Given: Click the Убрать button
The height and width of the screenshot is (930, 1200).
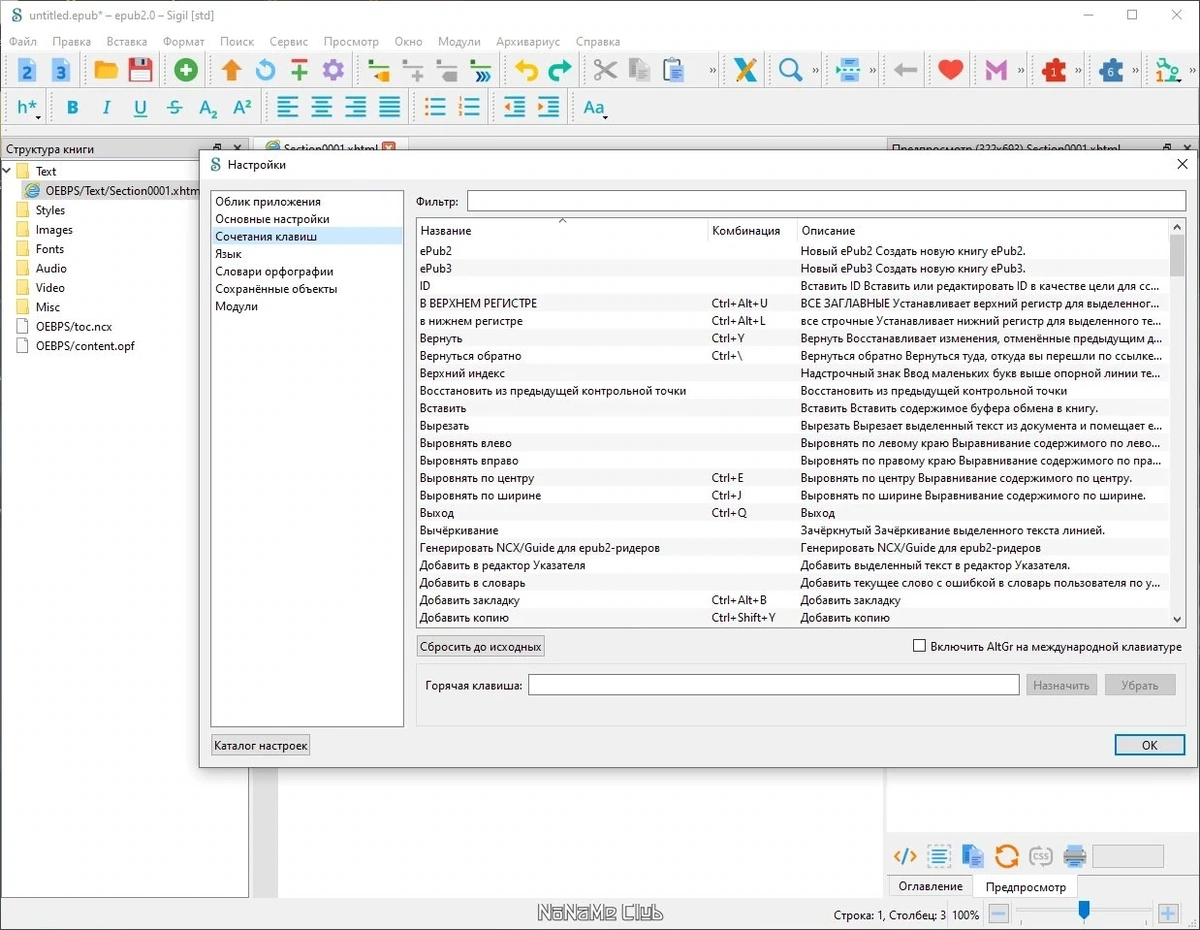Looking at the screenshot, I should (1140, 685).
